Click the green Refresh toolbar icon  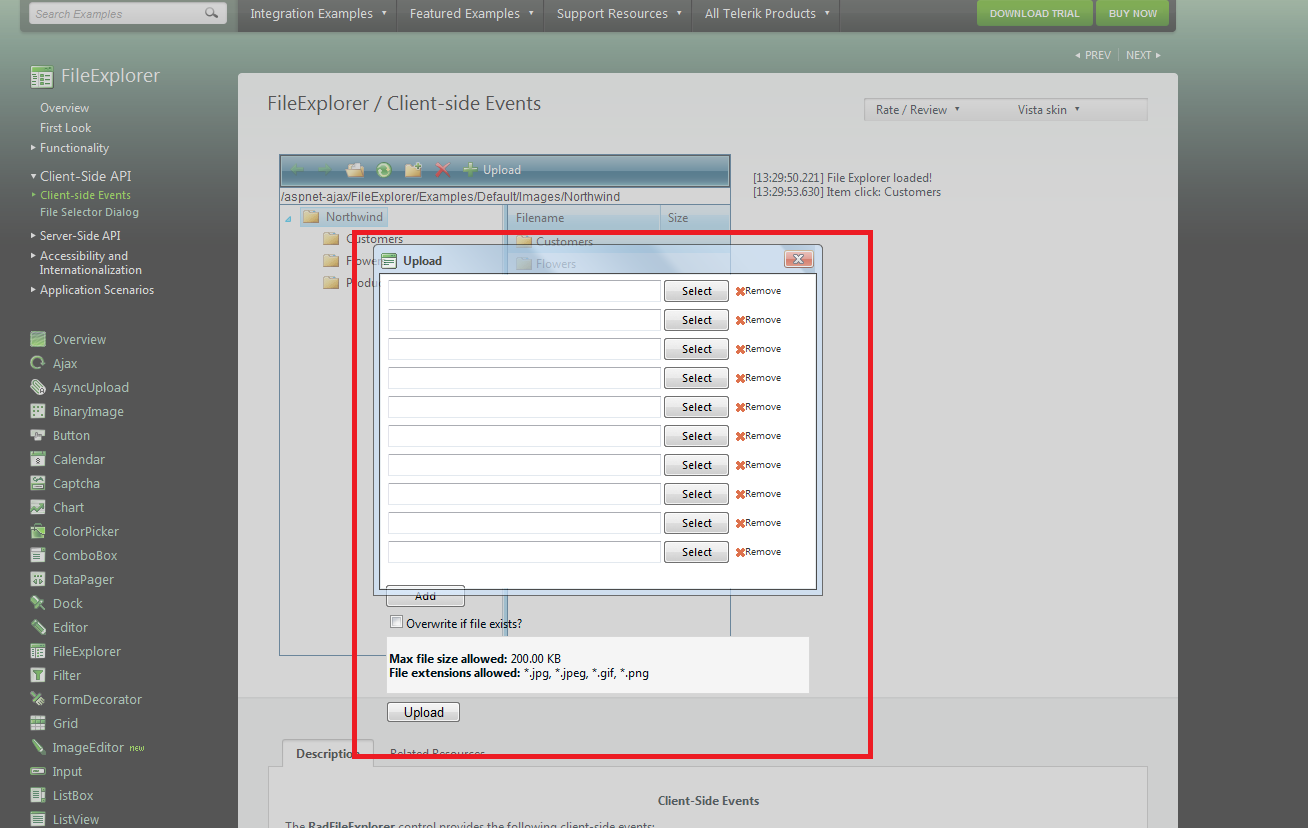[383, 170]
